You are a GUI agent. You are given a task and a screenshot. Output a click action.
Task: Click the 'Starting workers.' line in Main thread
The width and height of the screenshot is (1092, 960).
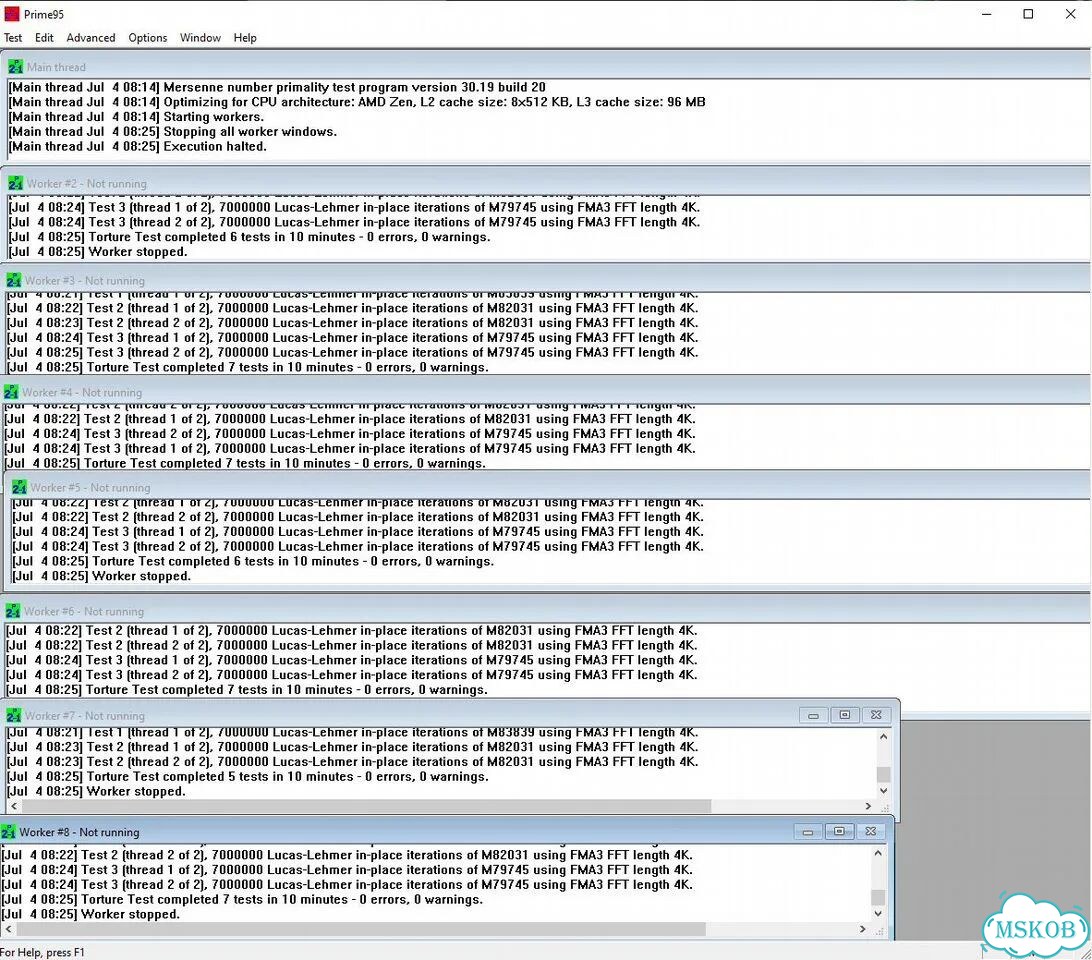click(x=136, y=117)
